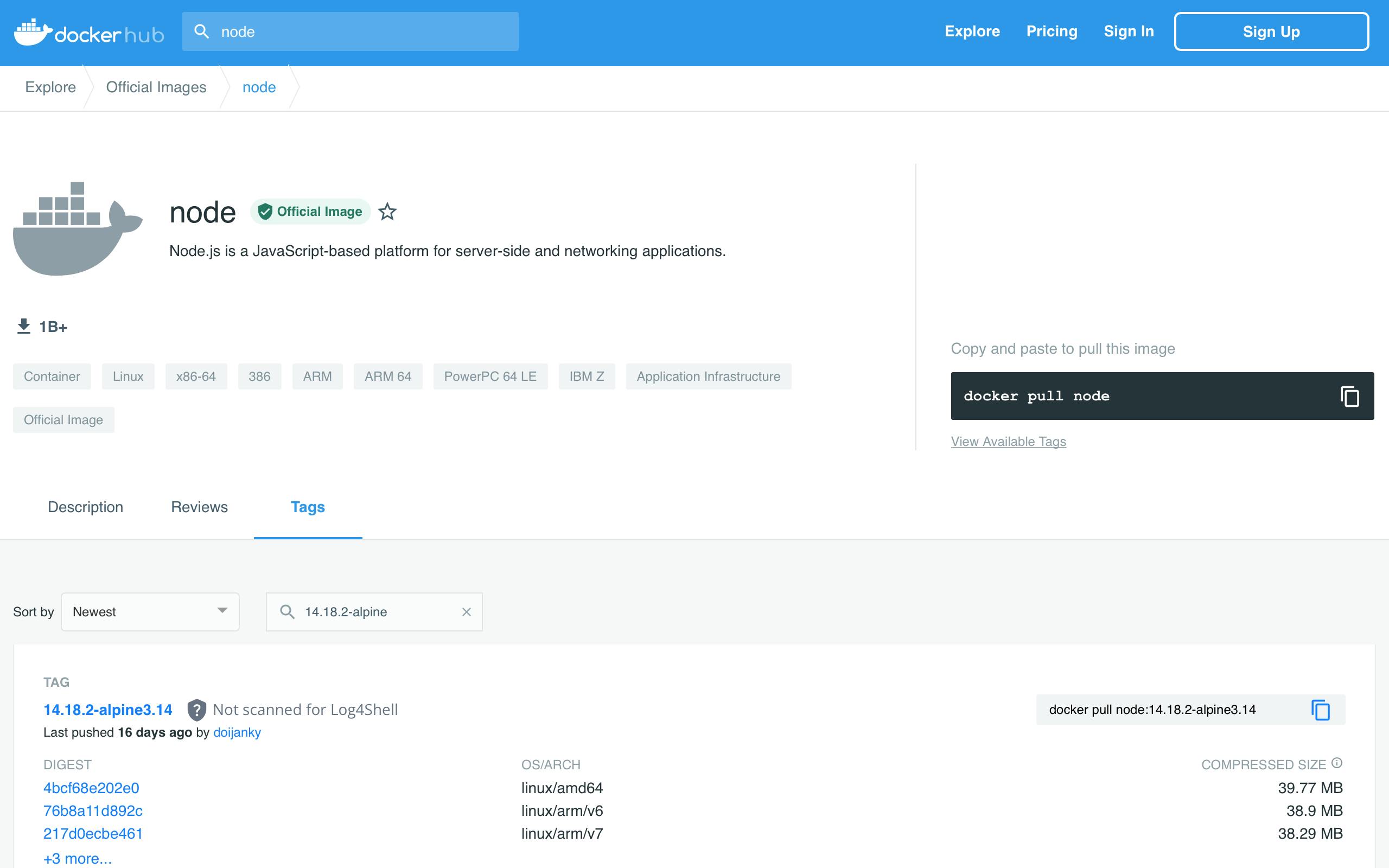Select the Tags tab
This screenshot has height=868, width=1389.
coord(308,507)
